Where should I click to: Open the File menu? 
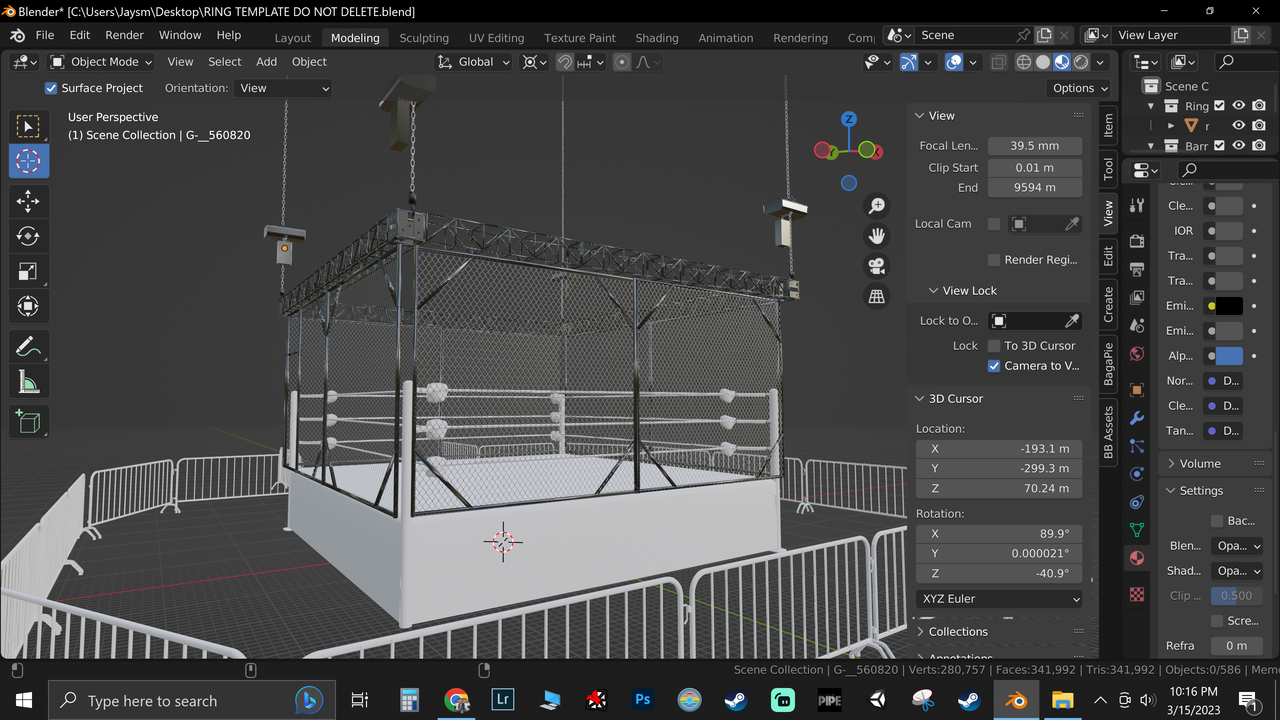click(x=45, y=35)
